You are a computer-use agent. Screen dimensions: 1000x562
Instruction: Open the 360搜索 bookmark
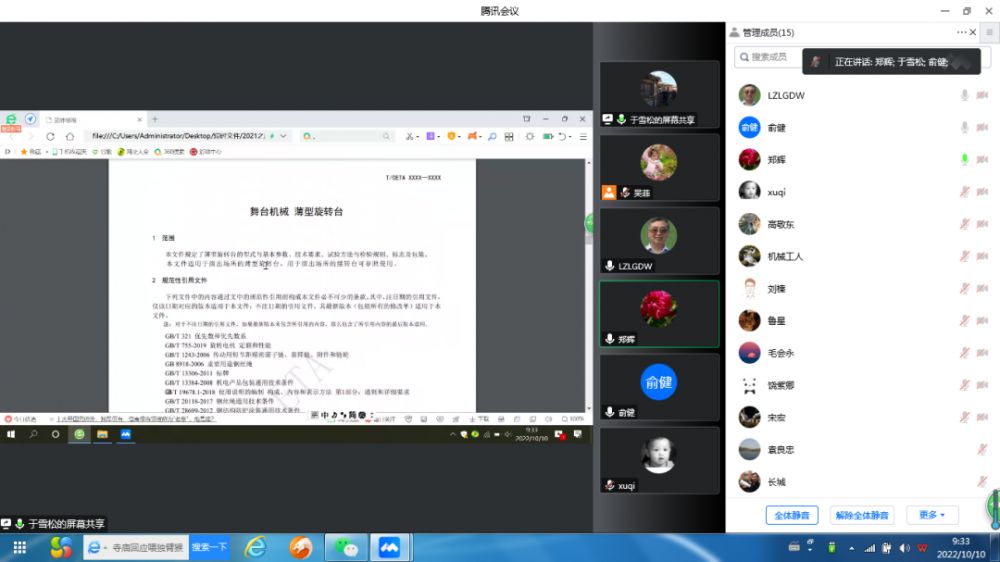[170, 152]
